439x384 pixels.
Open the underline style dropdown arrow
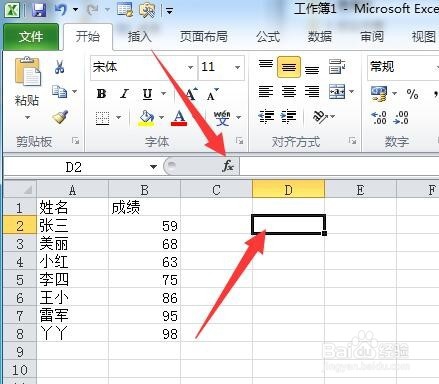click(x=163, y=93)
